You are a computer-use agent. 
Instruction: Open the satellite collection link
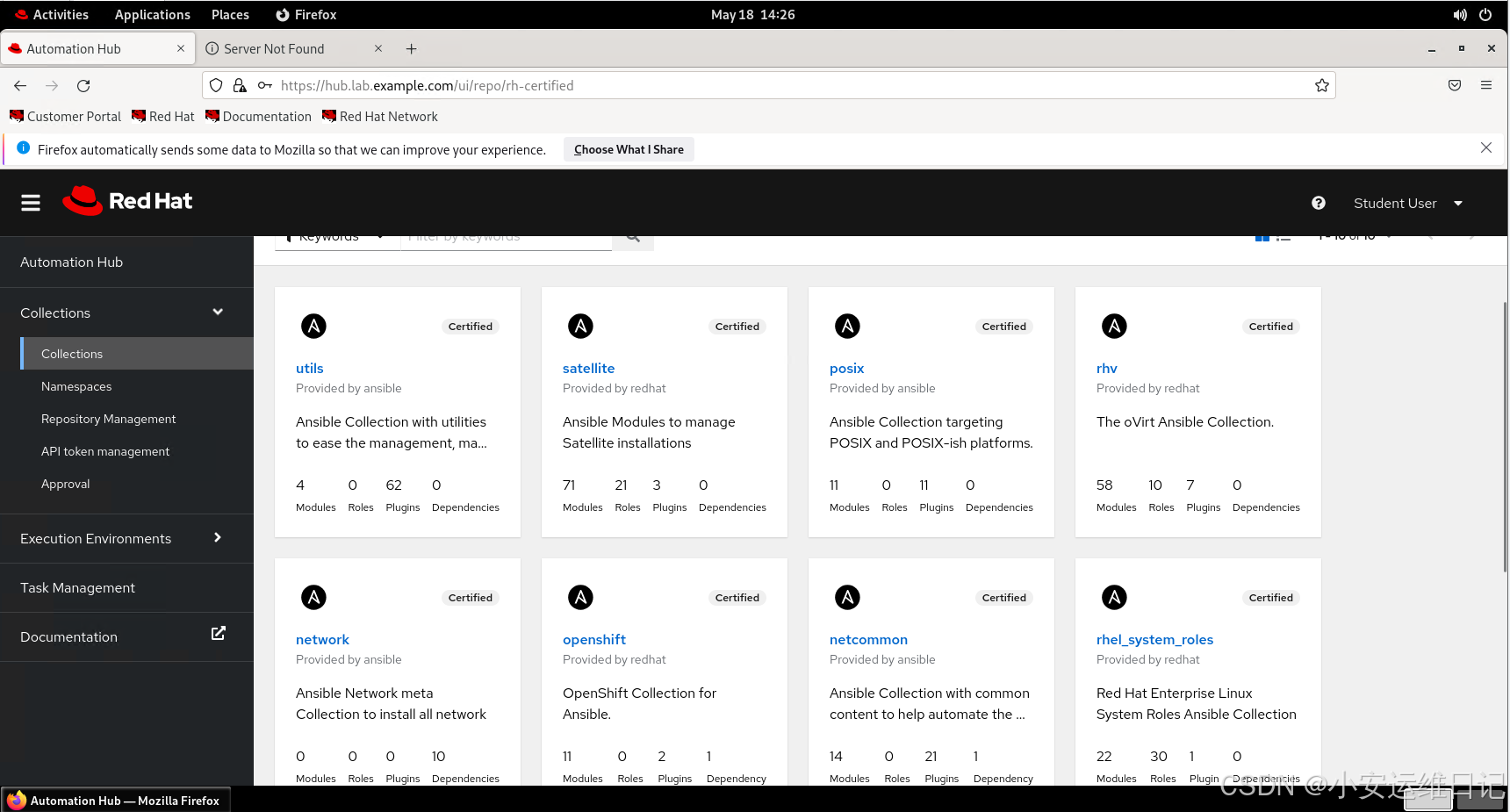pos(588,369)
